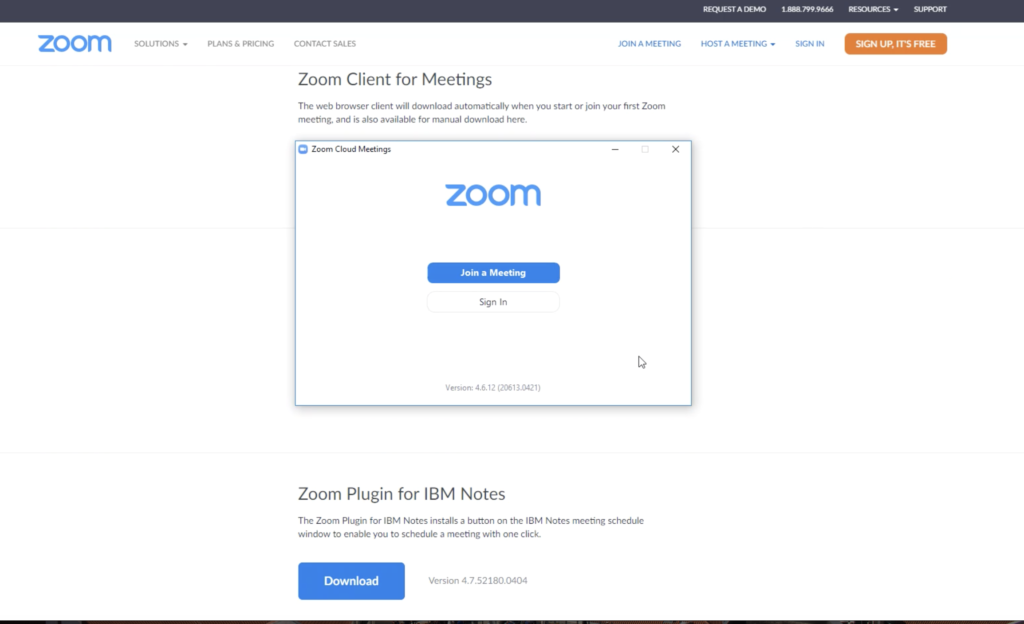Image resolution: width=1024 pixels, height=624 pixels.
Task: Click the large zoom logo in client window
Action: click(493, 195)
